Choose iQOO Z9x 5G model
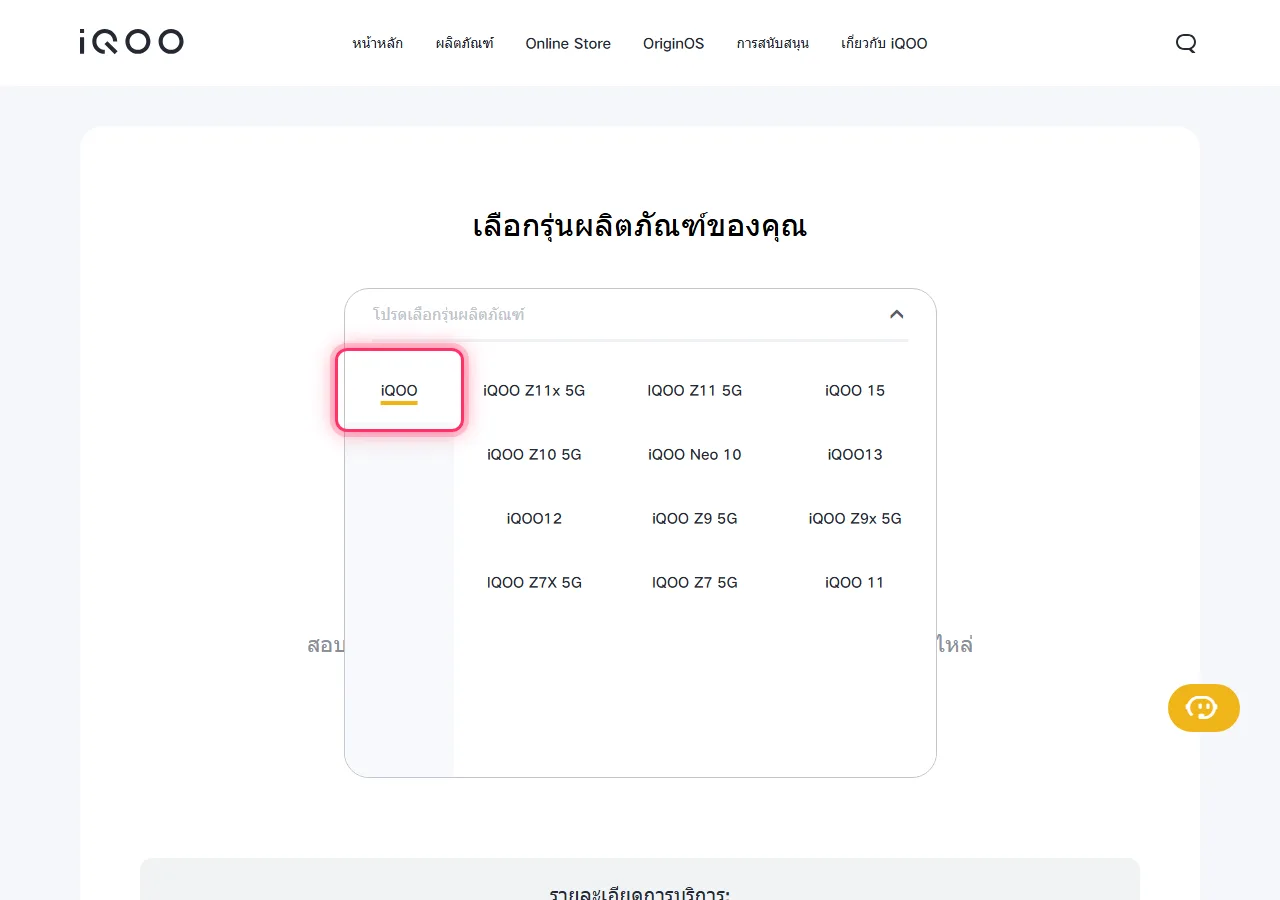 click(x=855, y=518)
